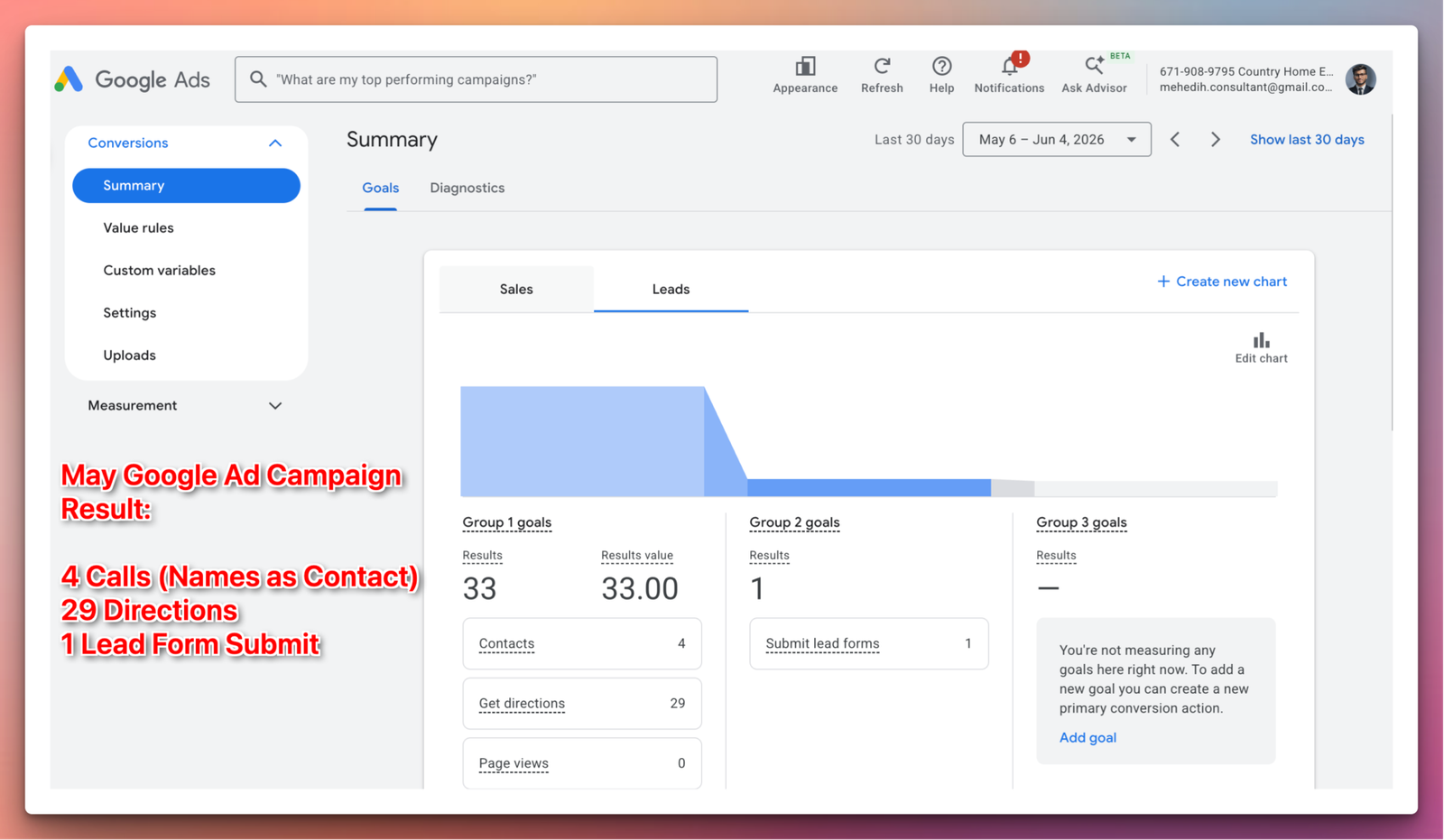The width and height of the screenshot is (1444, 840).
Task: Go to previous date range arrow
Action: pyautogui.click(x=1175, y=140)
